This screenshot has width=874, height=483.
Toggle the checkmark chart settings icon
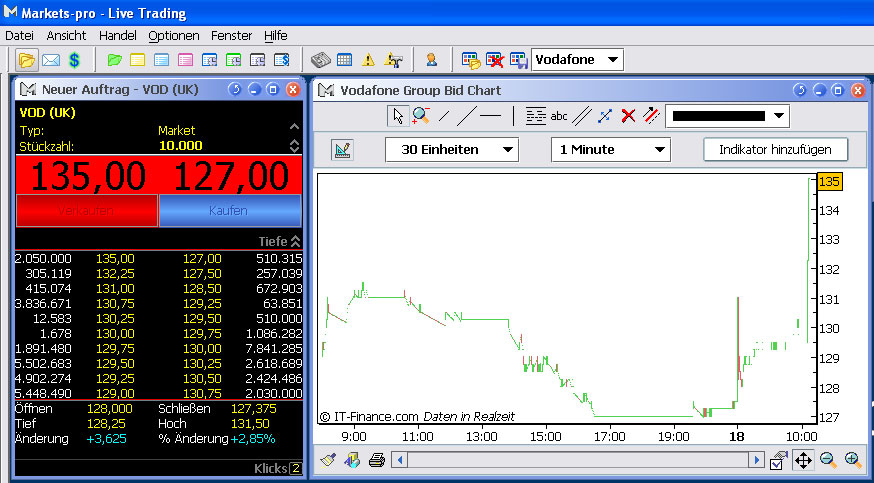779,460
